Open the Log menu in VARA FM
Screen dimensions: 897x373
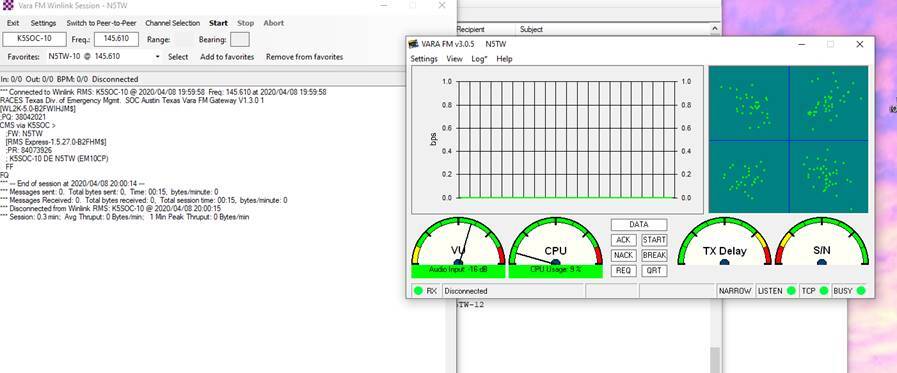(479, 59)
